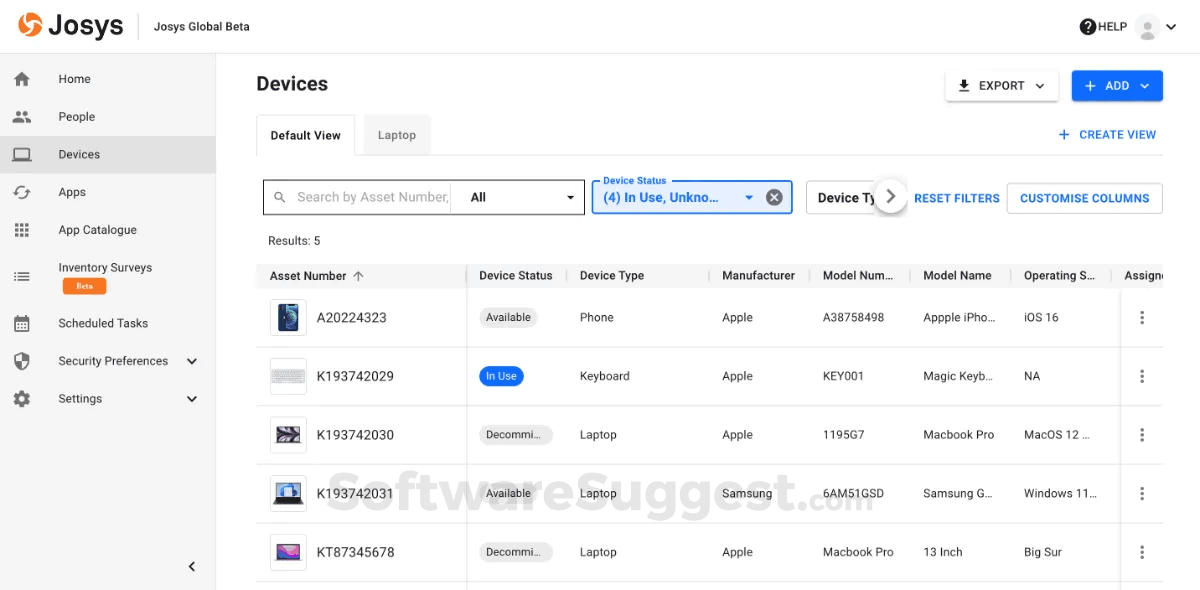Select the Default View tab
This screenshot has width=1200, height=590.
[306, 136]
